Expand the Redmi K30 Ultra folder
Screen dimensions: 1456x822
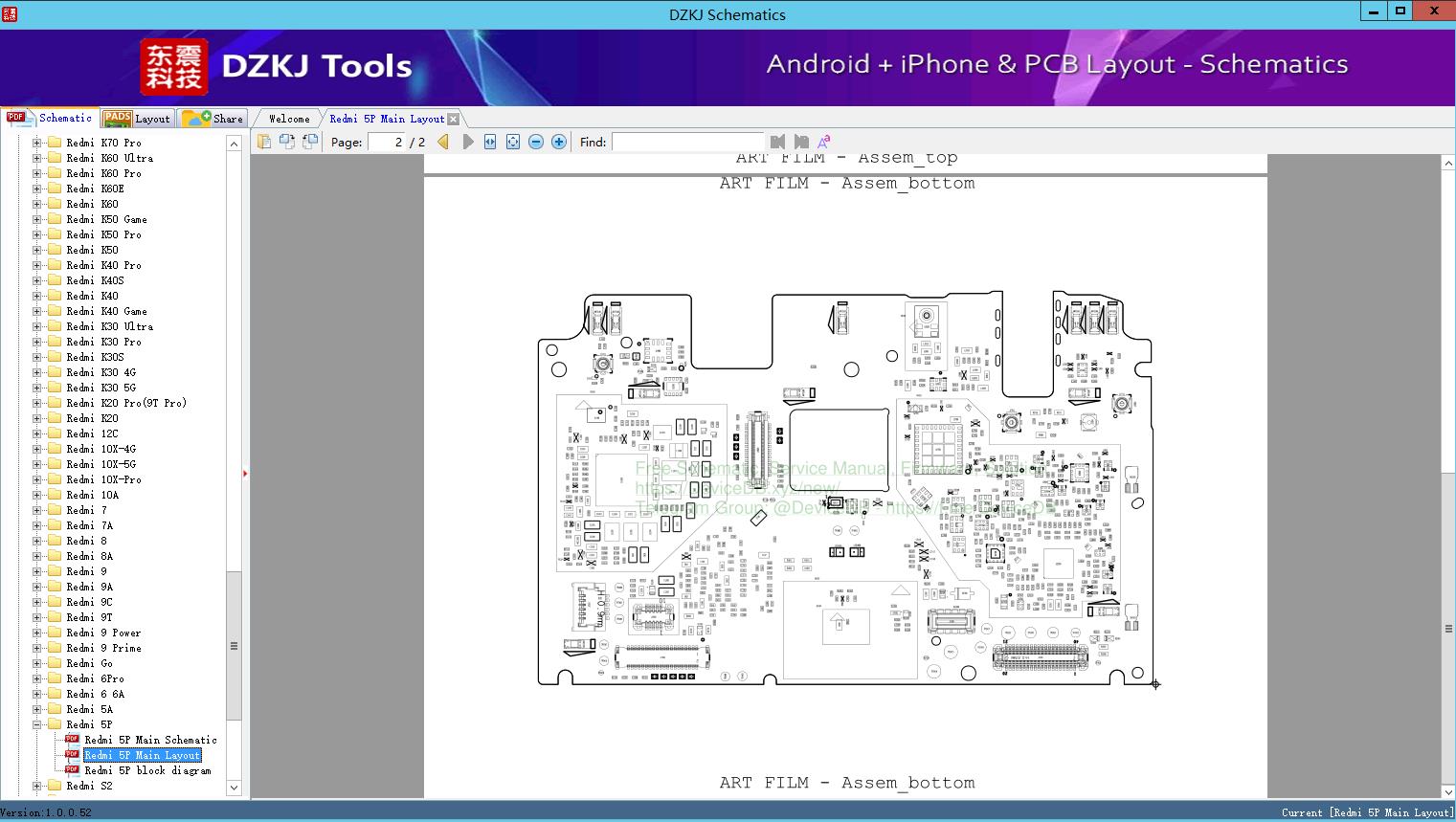[36, 326]
